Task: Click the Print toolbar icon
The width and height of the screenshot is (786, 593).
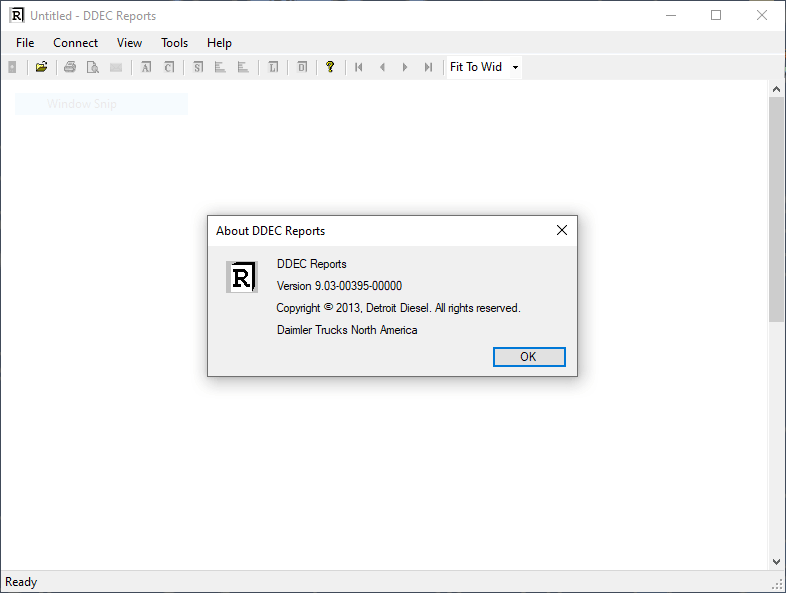Action: pos(70,67)
